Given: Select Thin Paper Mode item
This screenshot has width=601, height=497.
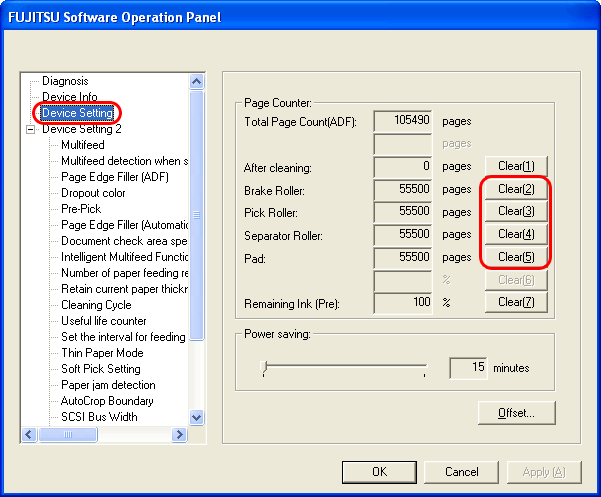Looking at the screenshot, I should point(102,353).
